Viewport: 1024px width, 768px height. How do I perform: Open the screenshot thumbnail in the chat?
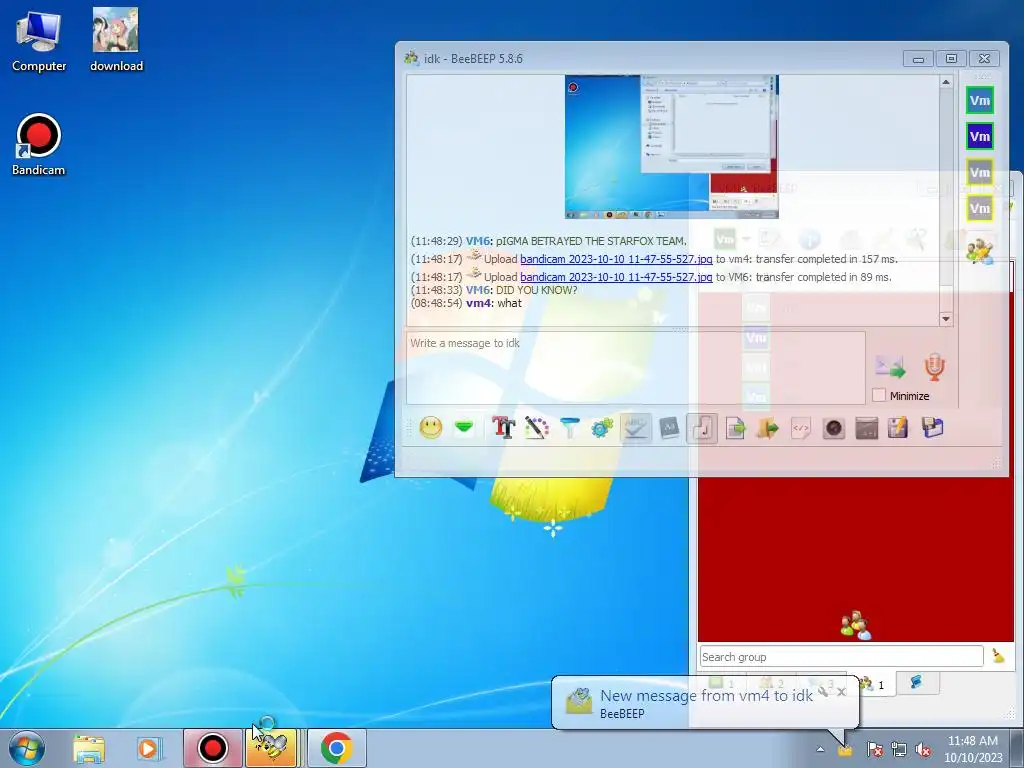(x=671, y=147)
